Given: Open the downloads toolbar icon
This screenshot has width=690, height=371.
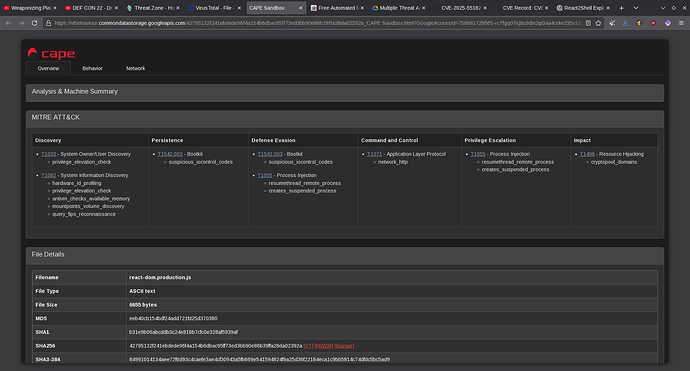Looking at the screenshot, I should tap(625, 23).
